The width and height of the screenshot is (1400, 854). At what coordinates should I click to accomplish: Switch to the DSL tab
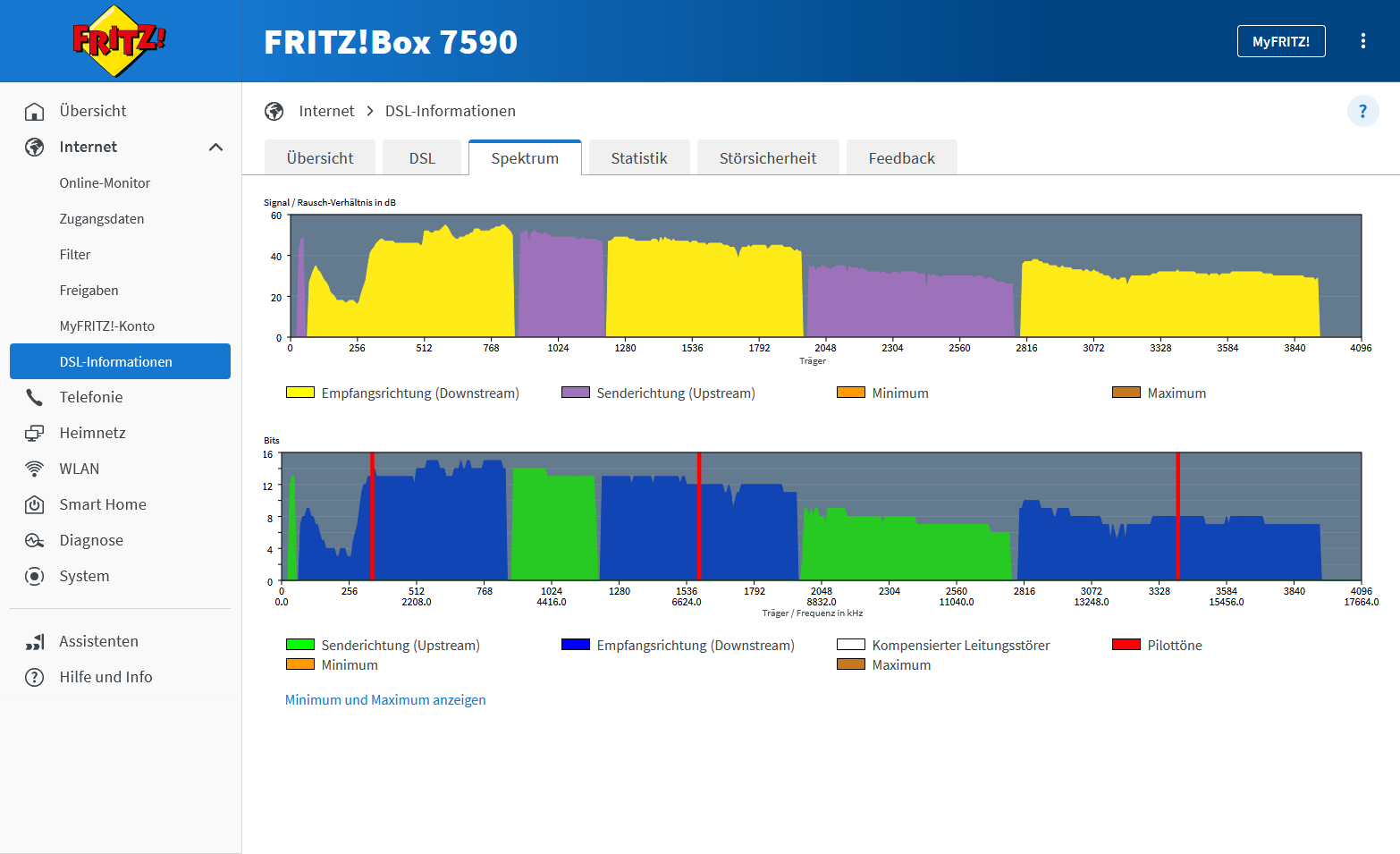click(422, 157)
